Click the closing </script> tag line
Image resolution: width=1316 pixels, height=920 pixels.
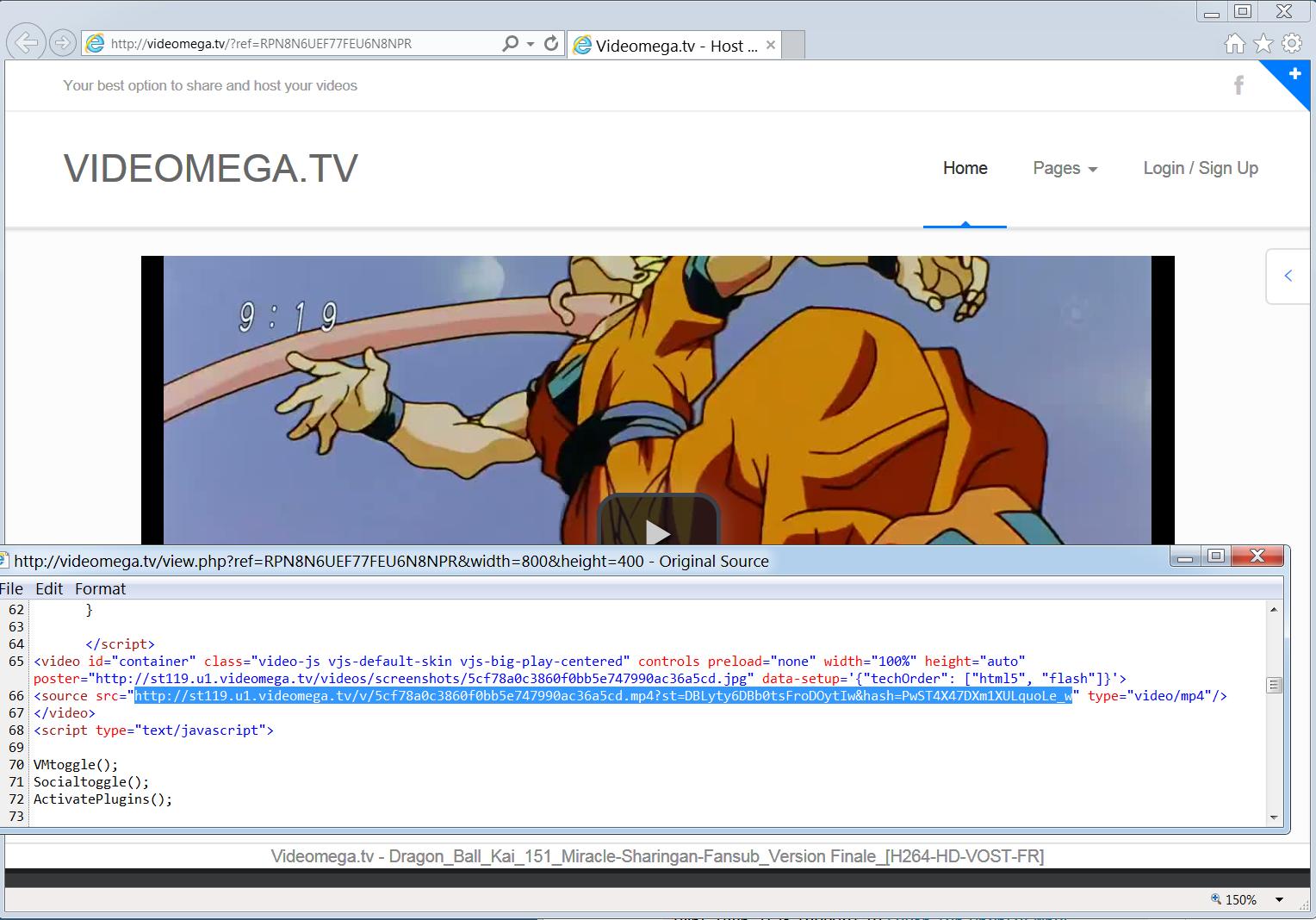pyautogui.click(x=120, y=643)
